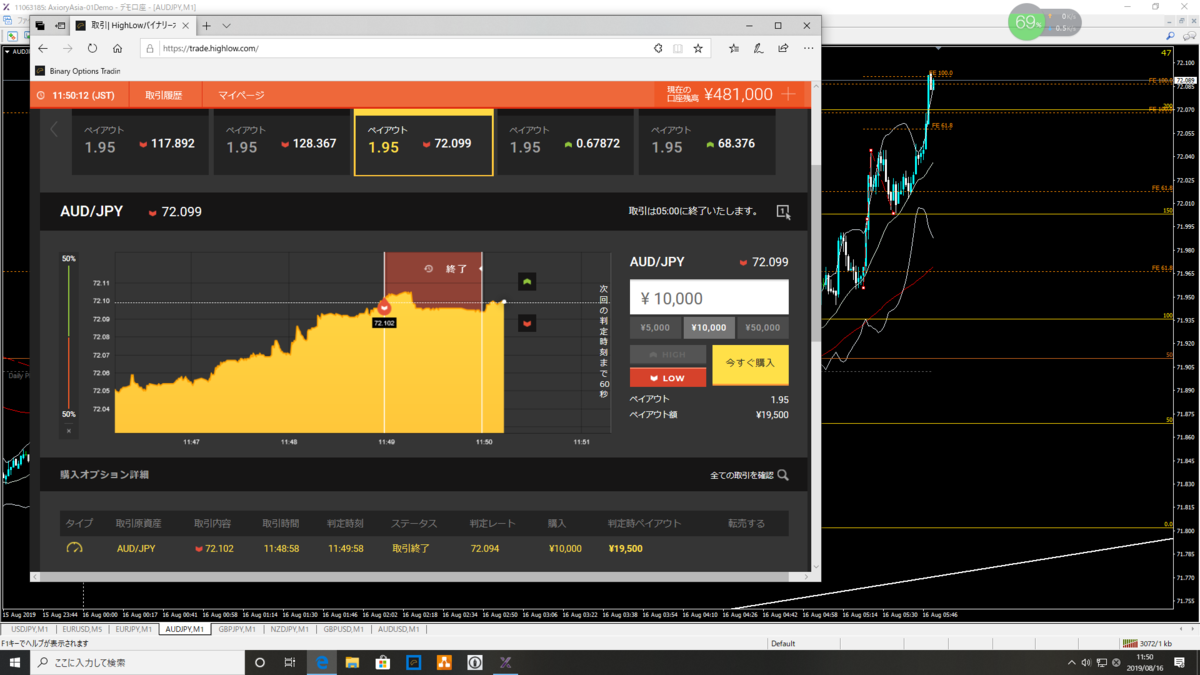The image size is (1200, 675).
Task: Select the 0.67872 payout asset card
Action: 566,144
